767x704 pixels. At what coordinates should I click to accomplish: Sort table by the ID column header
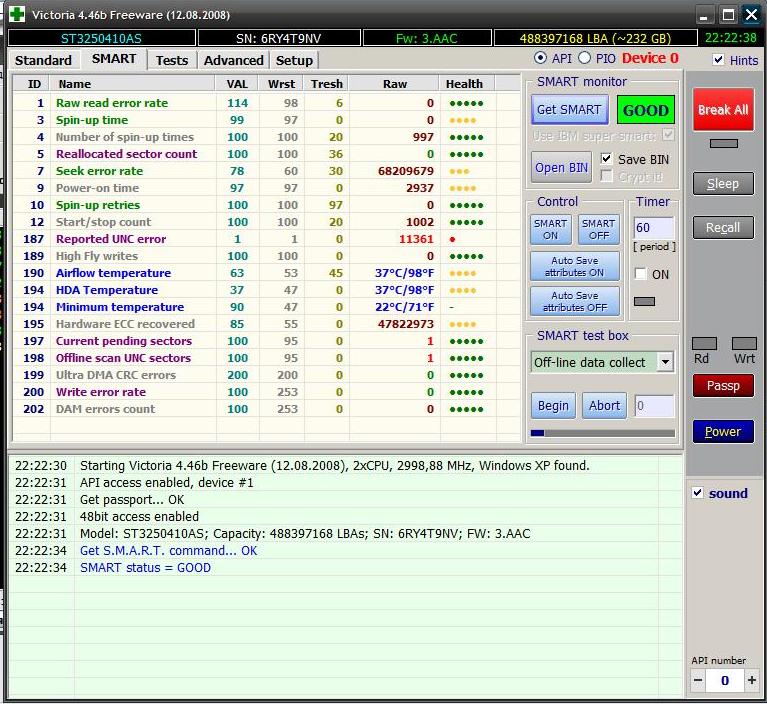point(32,84)
